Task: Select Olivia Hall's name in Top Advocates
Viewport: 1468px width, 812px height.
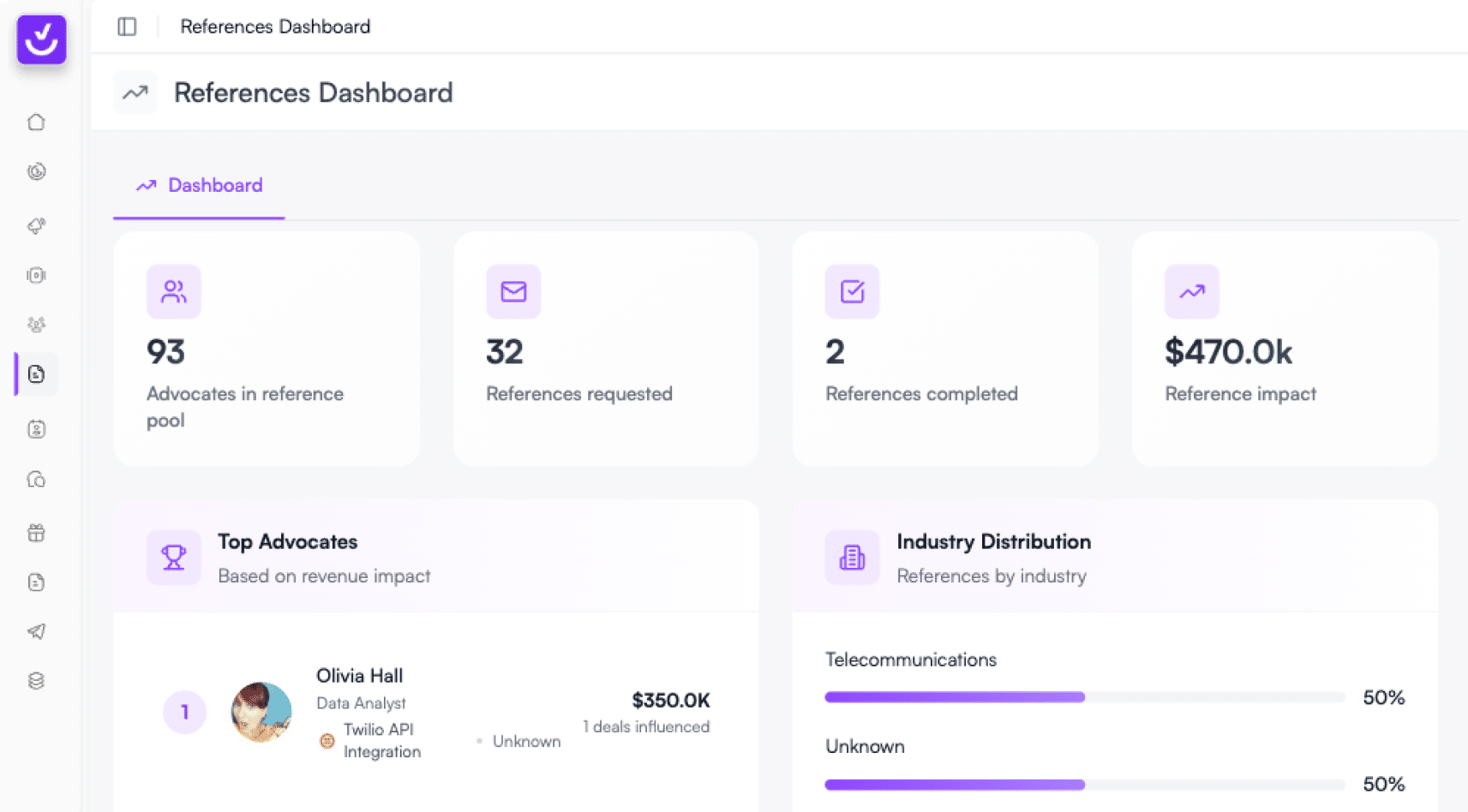Action: [x=359, y=676]
